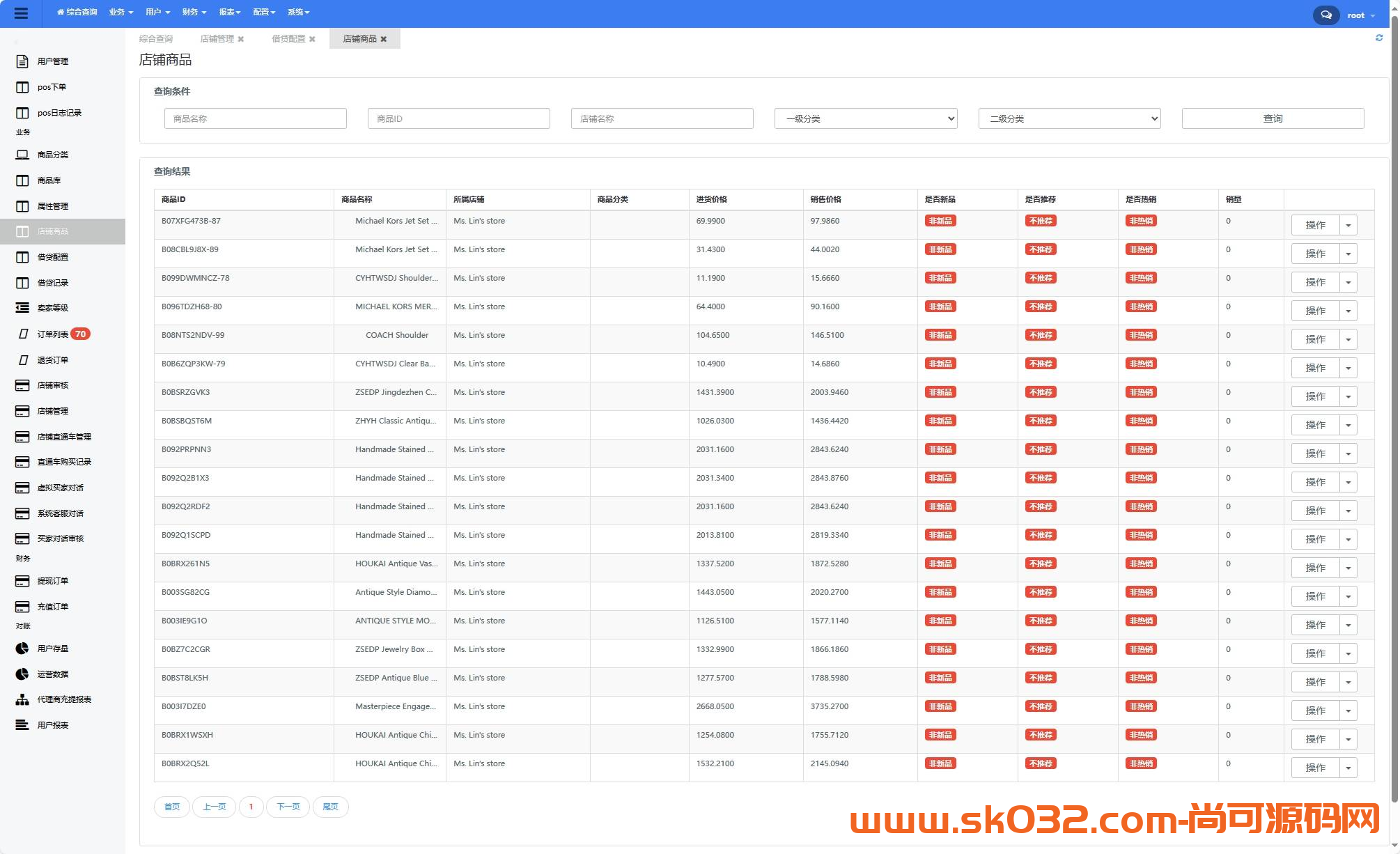This screenshot has width=1400, height=854.
Task: Switch to 综合查询 tab
Action: (156, 38)
